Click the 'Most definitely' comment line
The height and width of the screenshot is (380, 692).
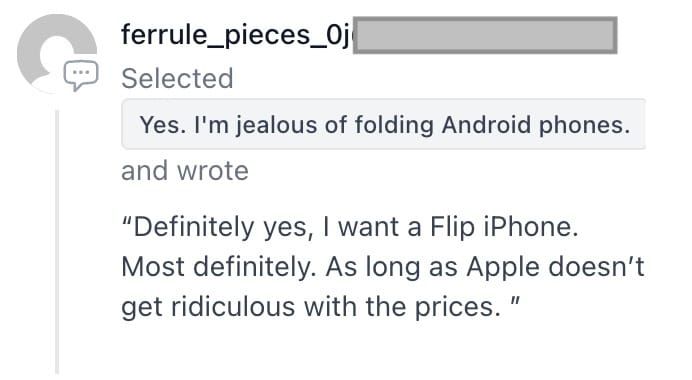[x=383, y=267]
